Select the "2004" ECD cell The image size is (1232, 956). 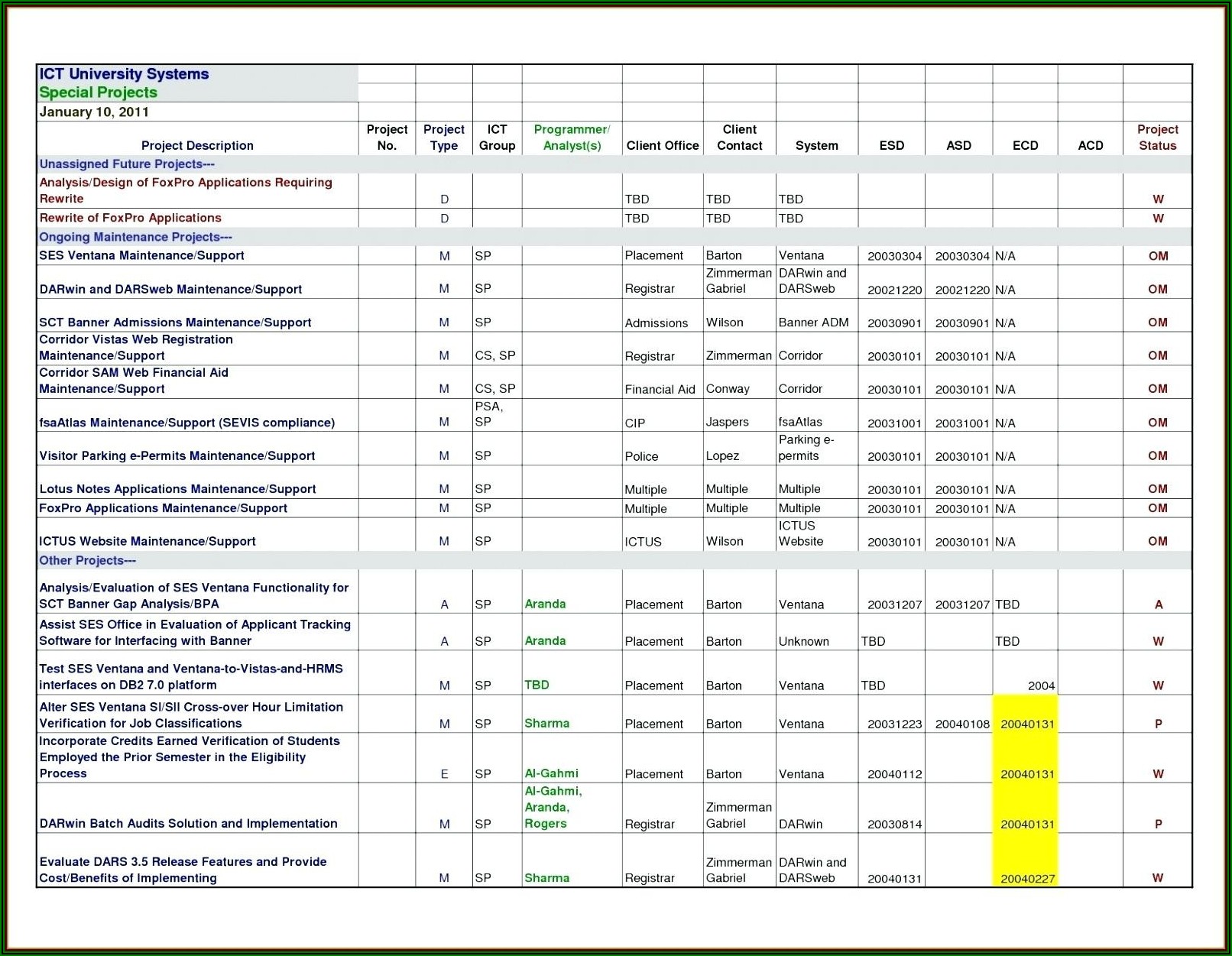(1041, 685)
